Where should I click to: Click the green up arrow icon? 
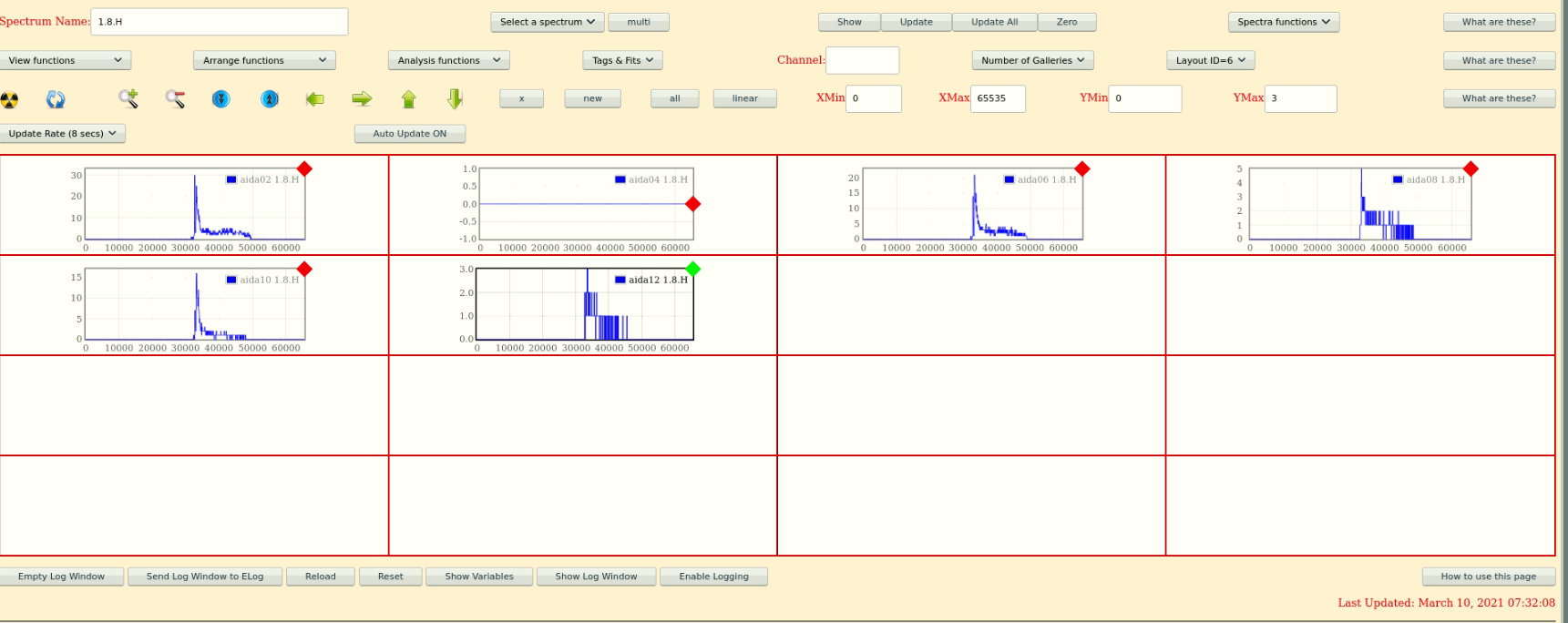point(408,98)
